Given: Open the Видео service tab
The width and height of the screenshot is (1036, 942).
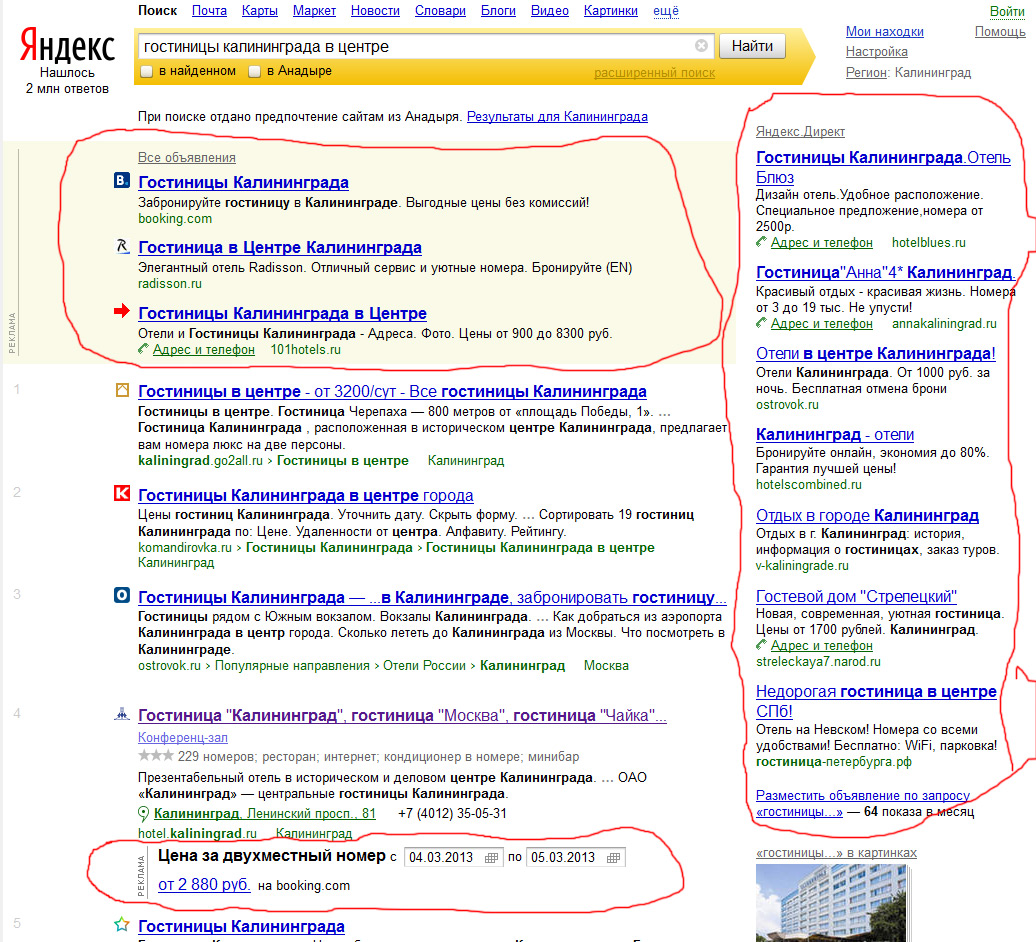Looking at the screenshot, I should (550, 11).
